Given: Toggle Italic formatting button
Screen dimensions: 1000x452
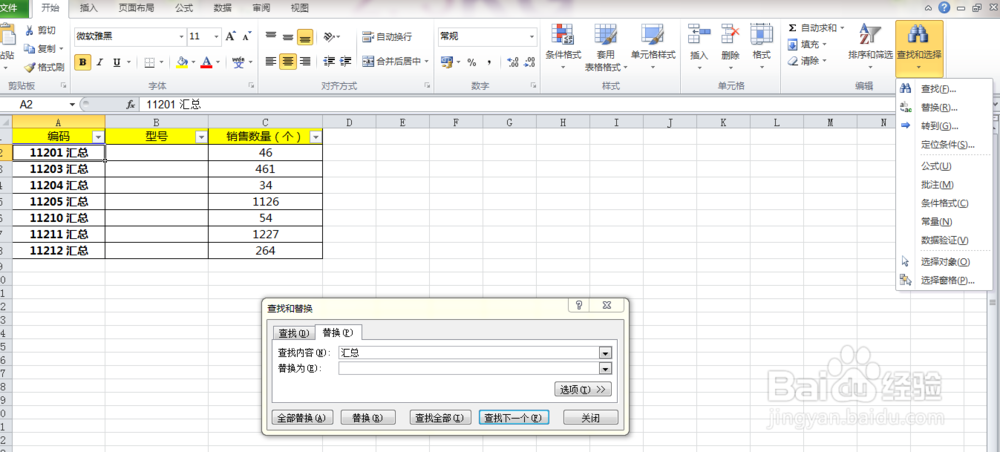Looking at the screenshot, I should (x=99, y=62).
